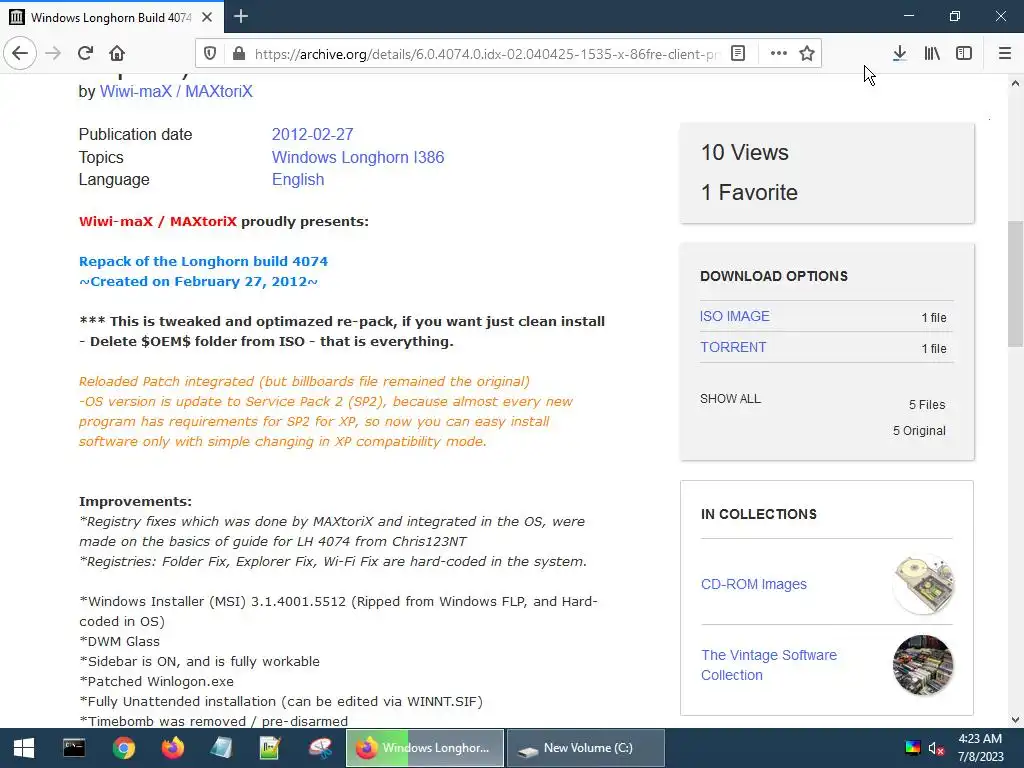Viewport: 1024px width, 768px height.
Task: Open The Vintage Software Collection link
Action: coord(769,665)
